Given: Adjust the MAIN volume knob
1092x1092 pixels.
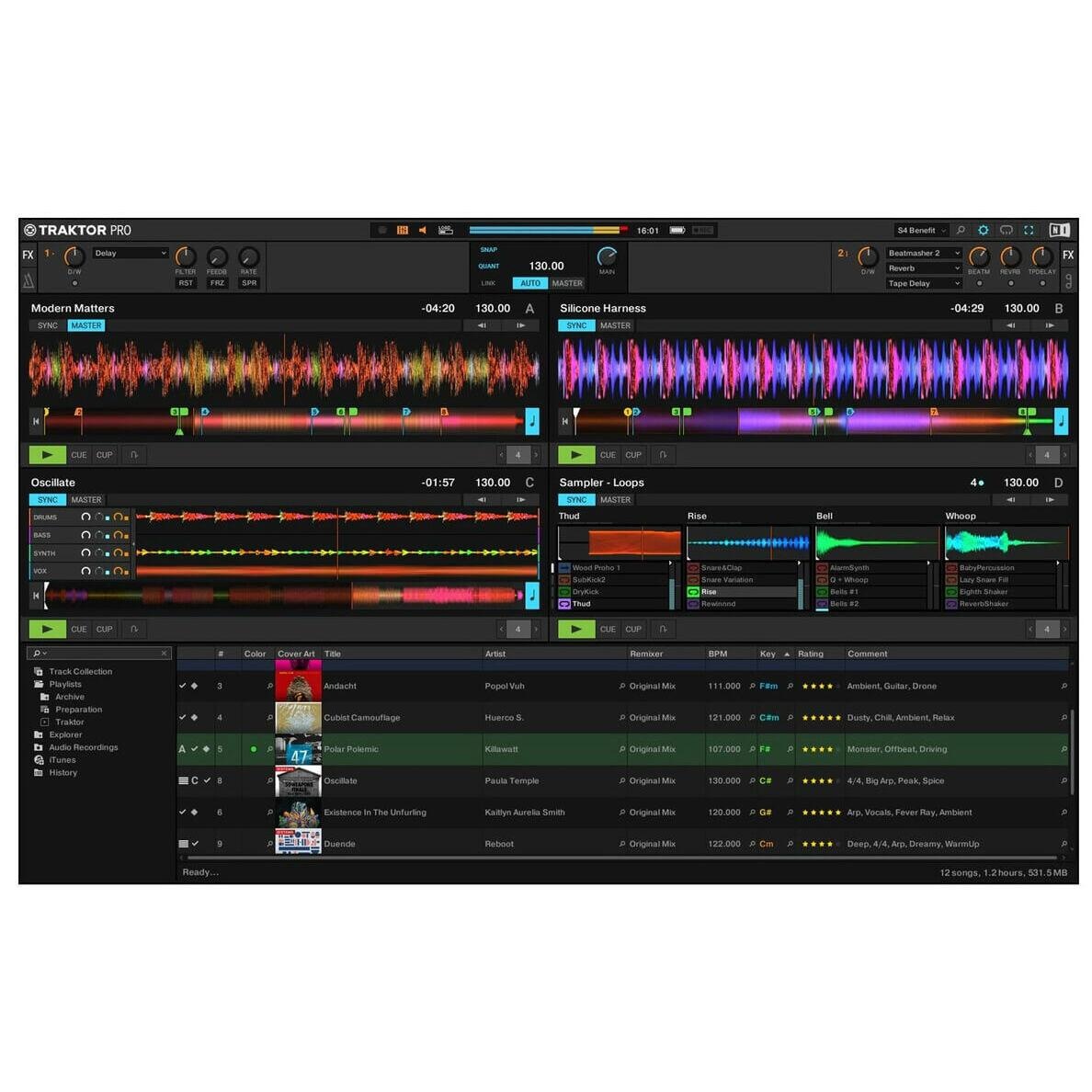Looking at the screenshot, I should pos(608,257).
